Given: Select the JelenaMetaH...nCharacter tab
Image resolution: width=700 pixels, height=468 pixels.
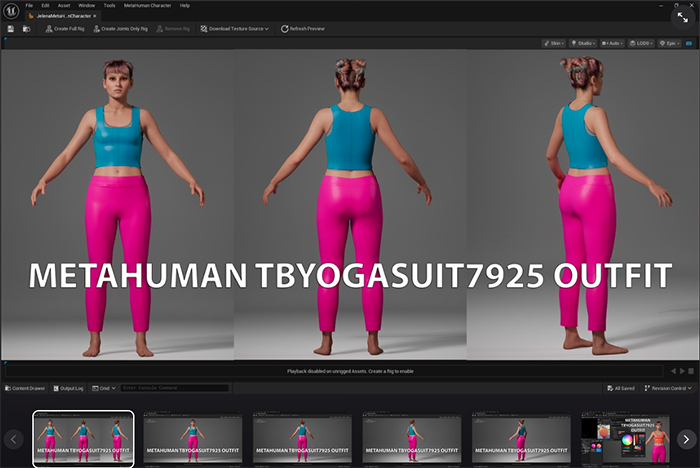Looking at the screenshot, I should coord(61,16).
